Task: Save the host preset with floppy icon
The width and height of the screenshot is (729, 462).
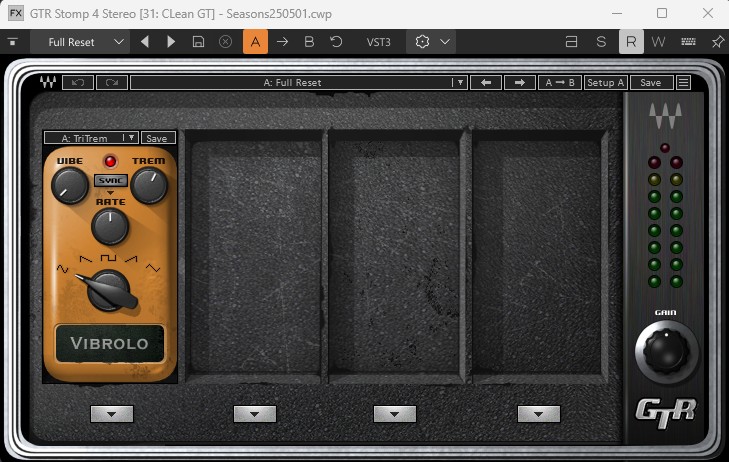Action: (x=199, y=42)
